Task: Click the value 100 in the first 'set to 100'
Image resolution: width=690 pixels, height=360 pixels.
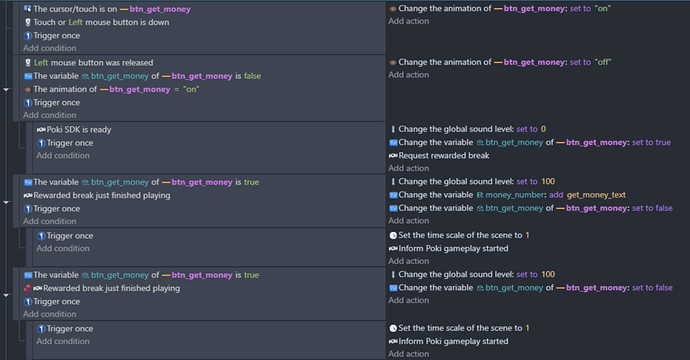Action: point(548,182)
